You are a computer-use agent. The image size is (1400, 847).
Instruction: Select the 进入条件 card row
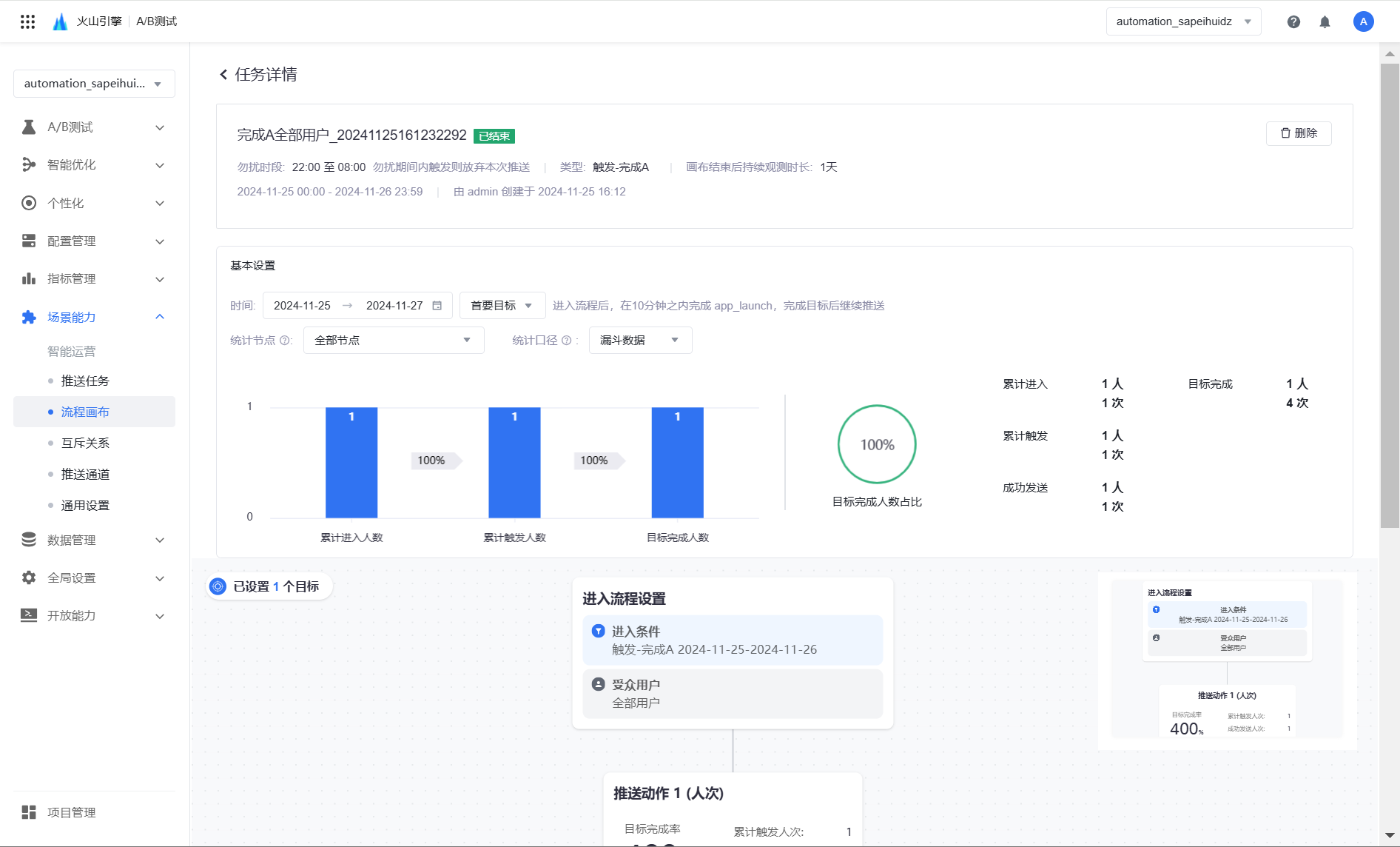click(x=733, y=640)
